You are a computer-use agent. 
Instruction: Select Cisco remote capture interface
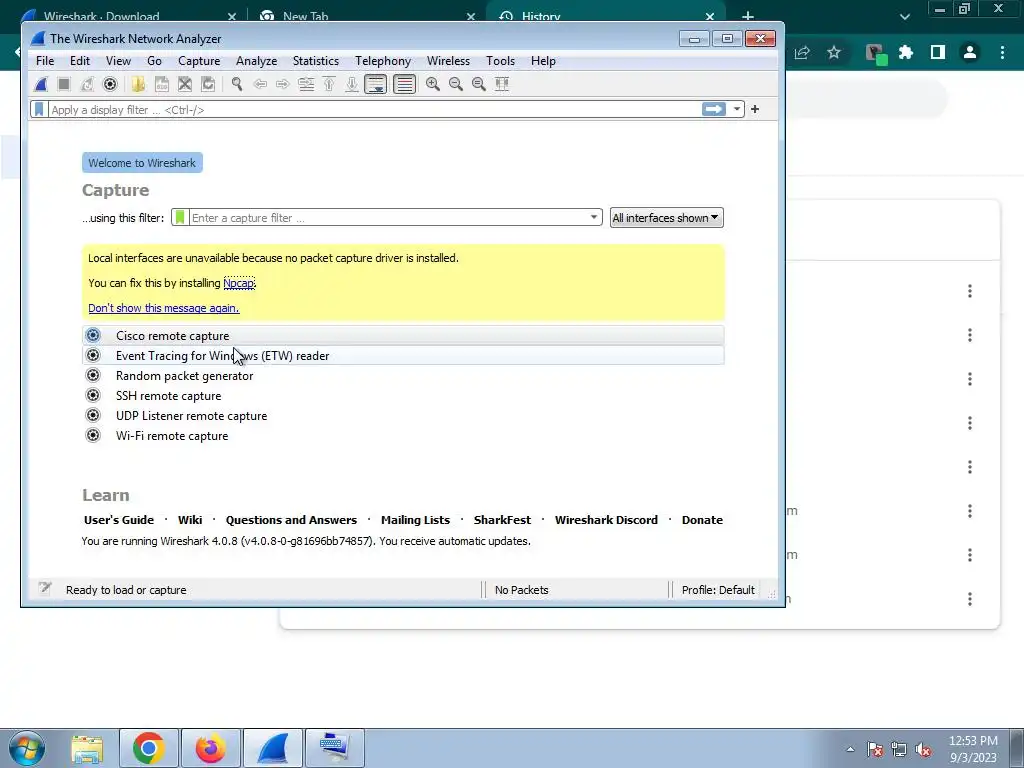pyautogui.click(x=403, y=336)
